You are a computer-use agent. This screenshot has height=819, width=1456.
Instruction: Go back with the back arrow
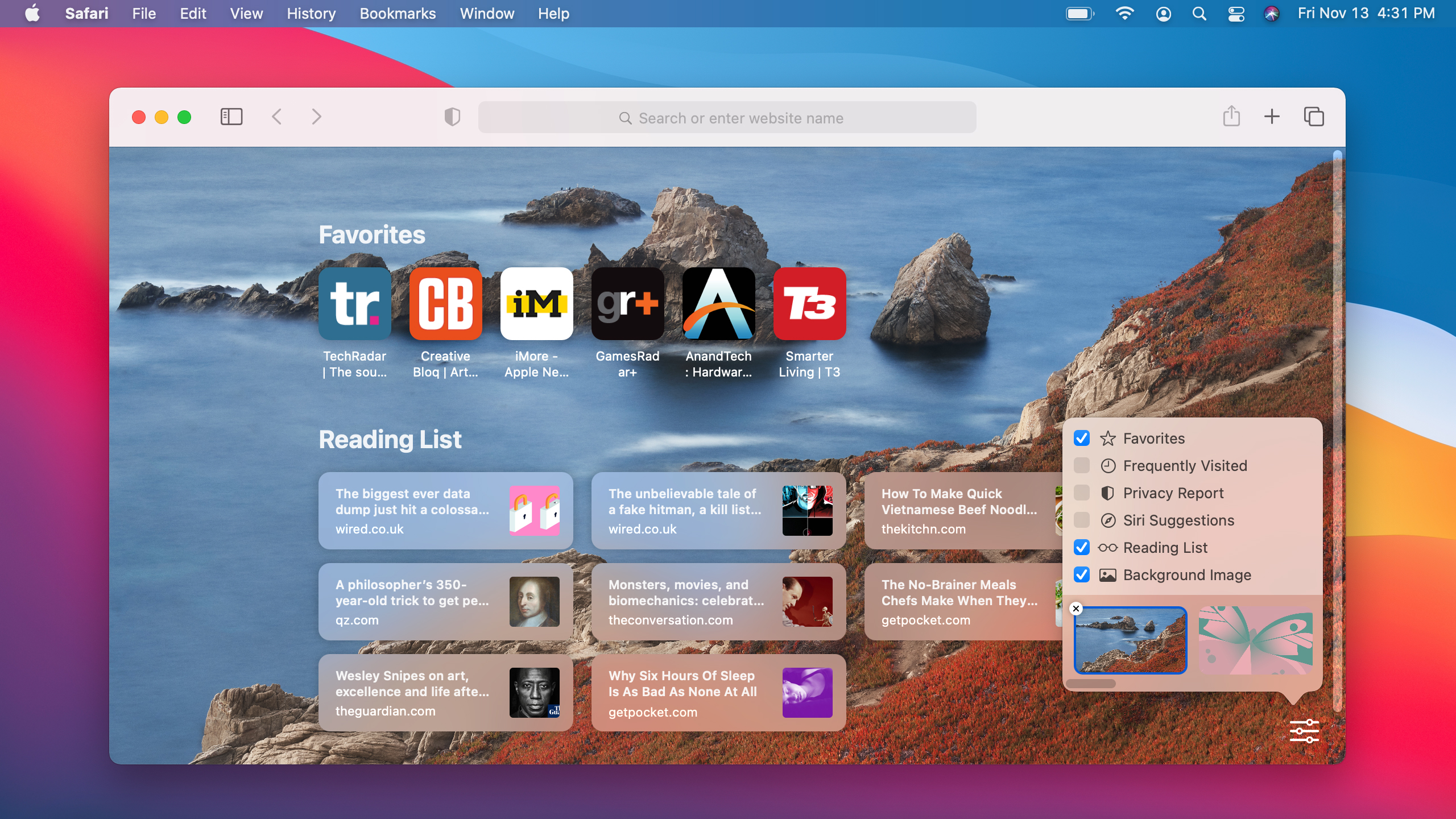point(277,117)
